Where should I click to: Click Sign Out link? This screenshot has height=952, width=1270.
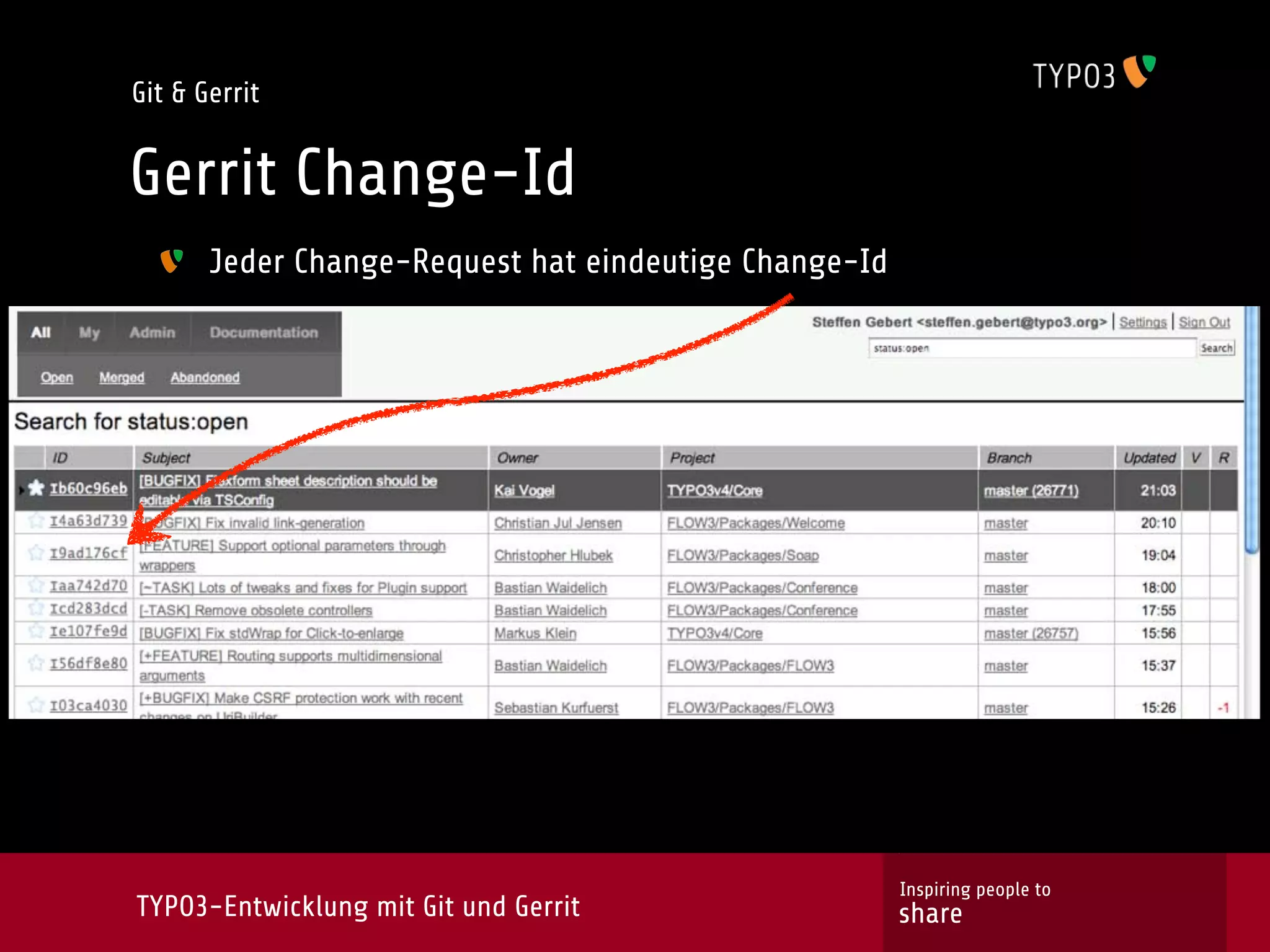(x=1204, y=322)
